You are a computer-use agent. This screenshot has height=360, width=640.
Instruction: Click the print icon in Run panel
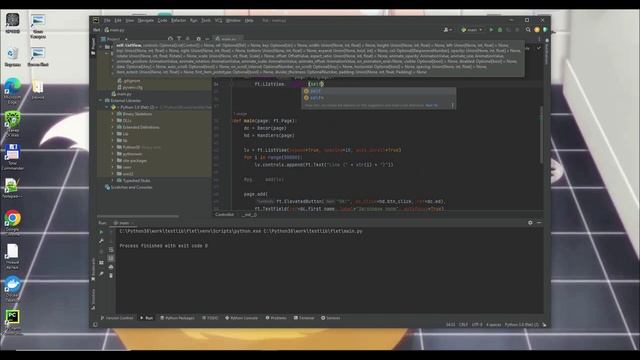[111, 267]
